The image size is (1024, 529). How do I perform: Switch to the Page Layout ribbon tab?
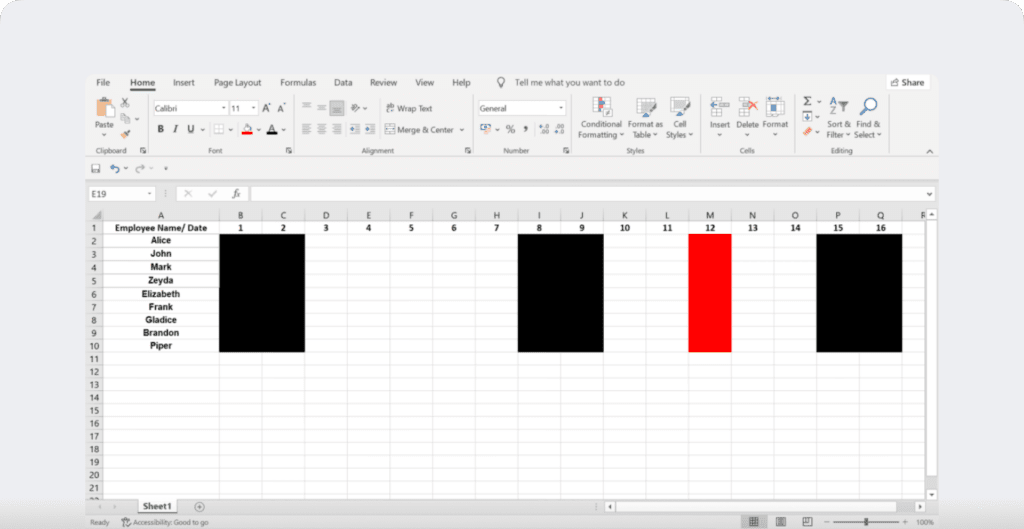coord(237,83)
